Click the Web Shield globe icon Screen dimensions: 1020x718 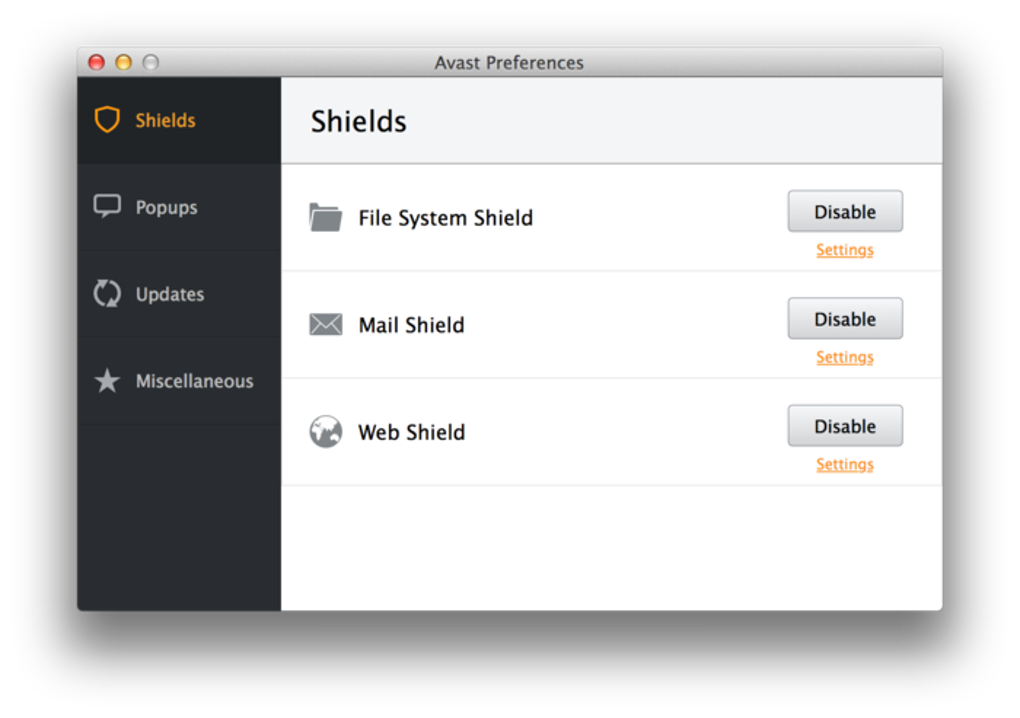pyautogui.click(x=326, y=432)
